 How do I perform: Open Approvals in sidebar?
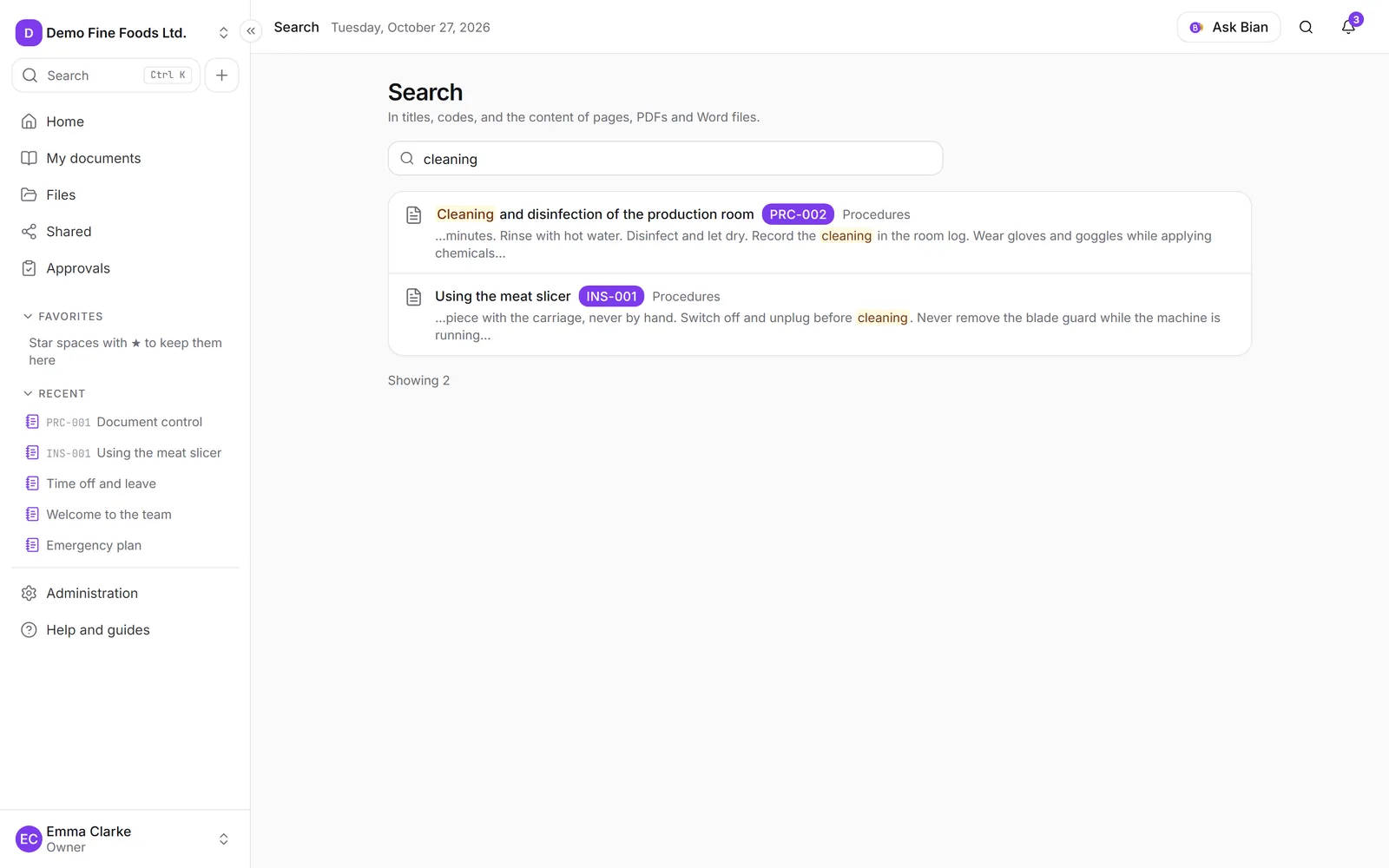(x=125, y=268)
